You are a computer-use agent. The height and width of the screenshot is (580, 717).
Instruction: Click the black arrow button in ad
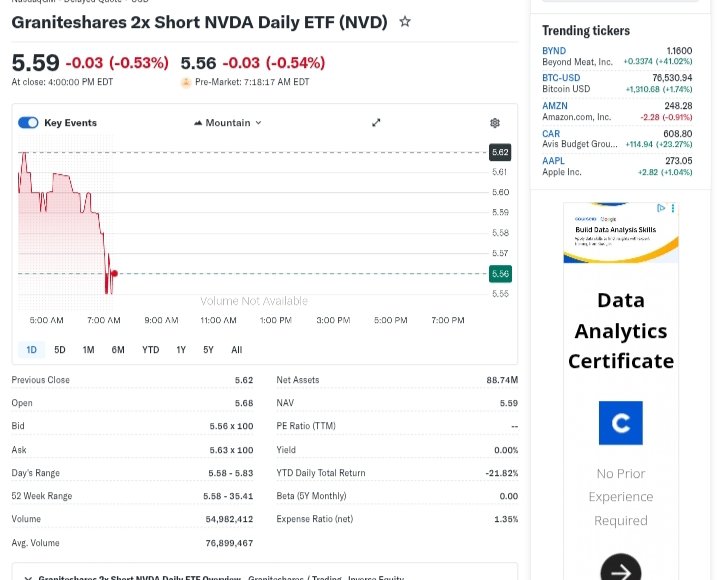coord(620,571)
